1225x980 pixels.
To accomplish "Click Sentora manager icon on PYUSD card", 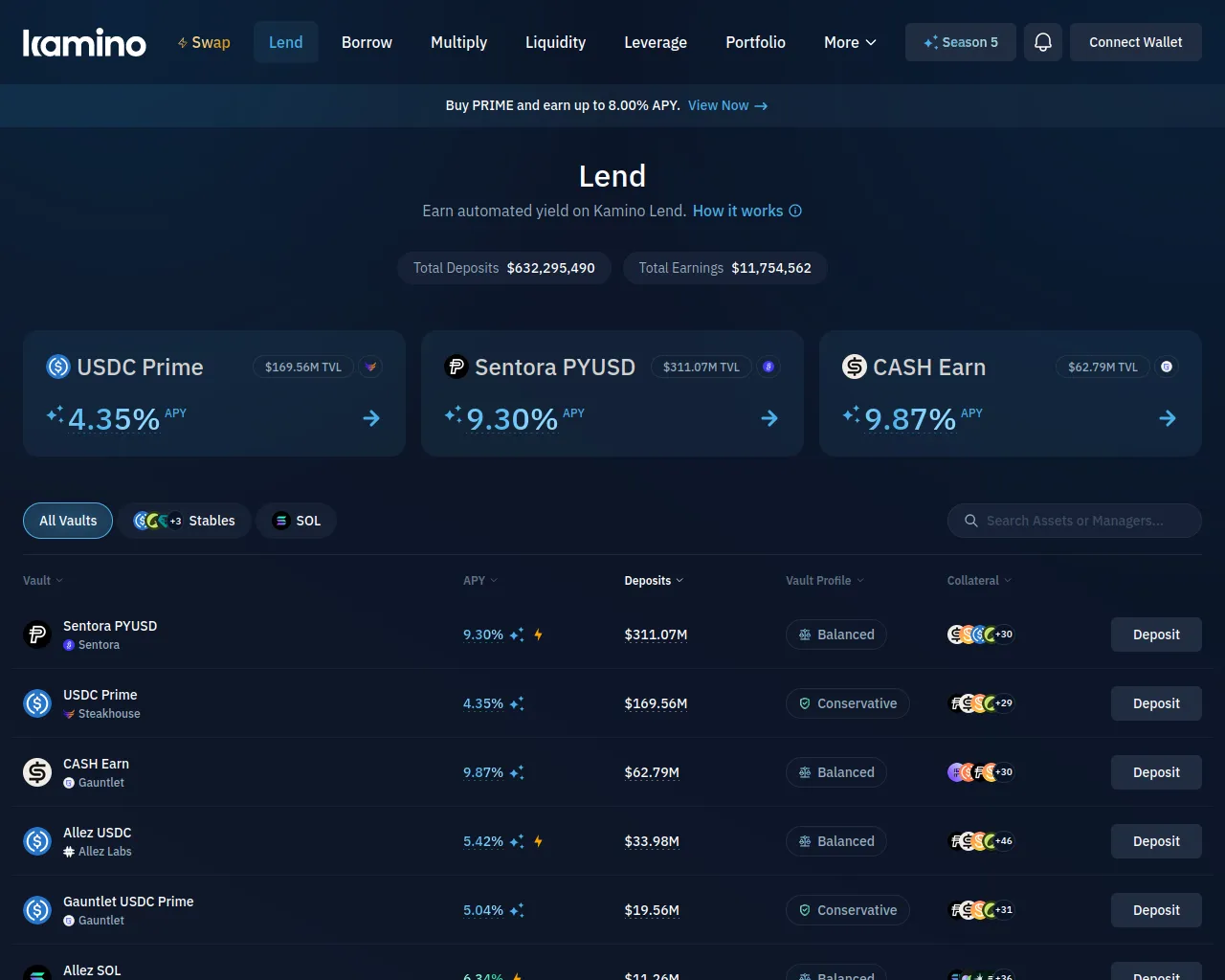I will (768, 367).
